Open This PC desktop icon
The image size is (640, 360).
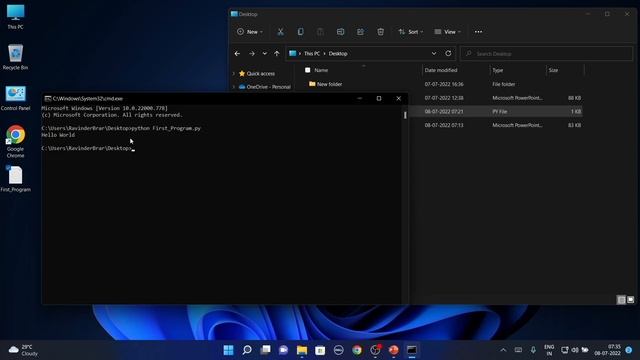click(x=16, y=17)
